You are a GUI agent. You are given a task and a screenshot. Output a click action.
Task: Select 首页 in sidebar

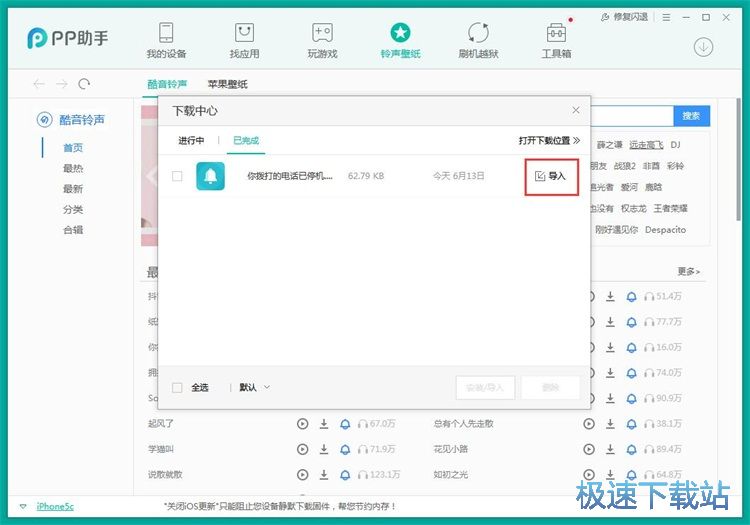pos(73,148)
